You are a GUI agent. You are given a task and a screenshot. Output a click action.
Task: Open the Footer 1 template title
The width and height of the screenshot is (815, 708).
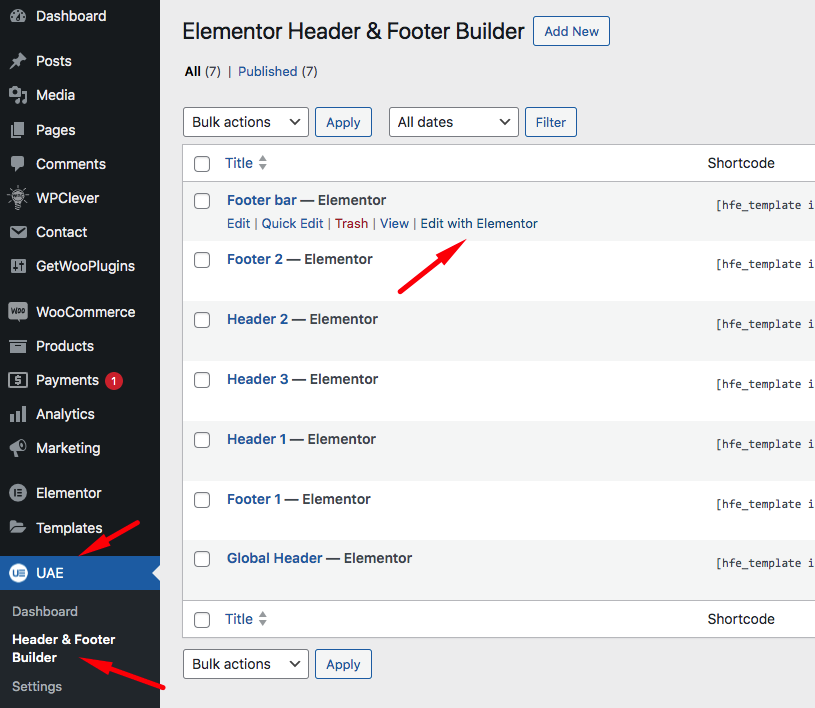(x=254, y=499)
